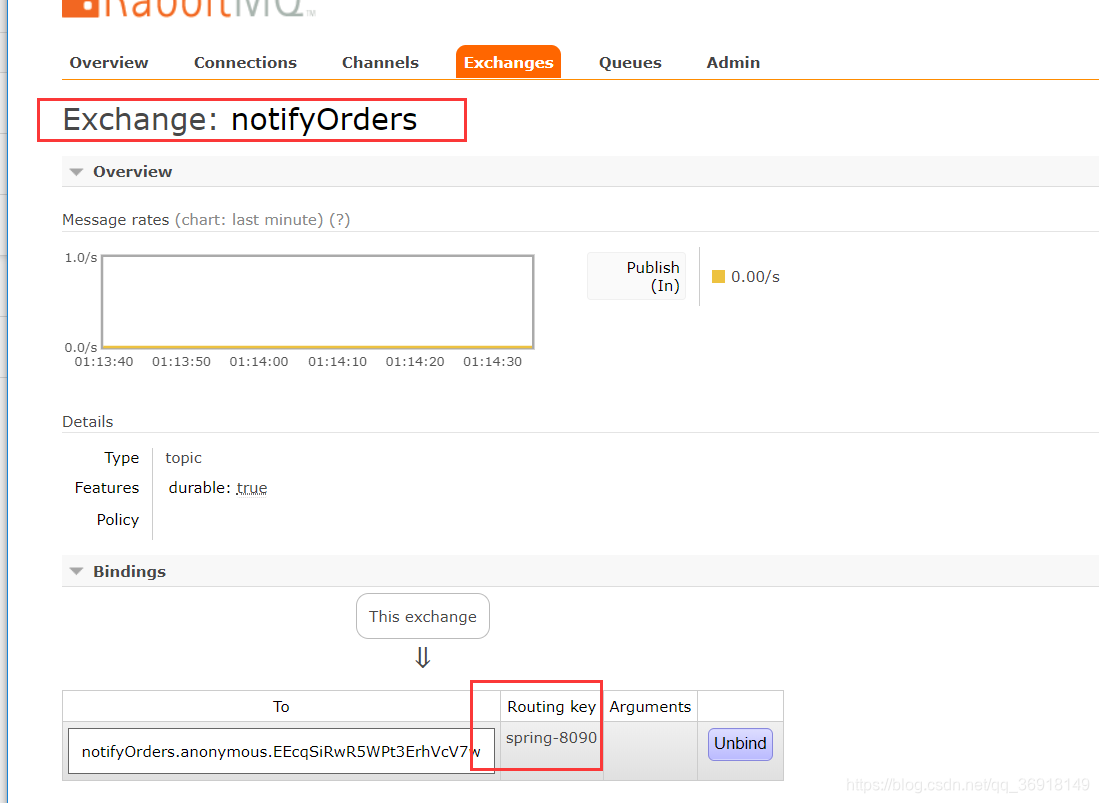Switch to the Admin tab

point(733,62)
